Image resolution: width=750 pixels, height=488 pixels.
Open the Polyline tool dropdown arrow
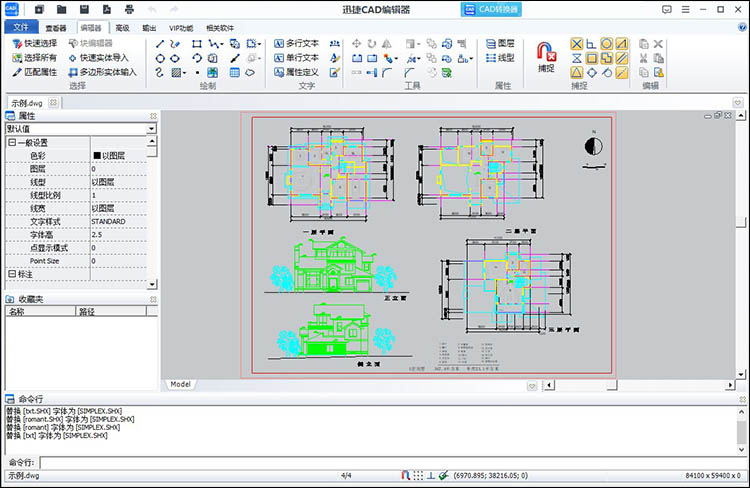(222, 44)
